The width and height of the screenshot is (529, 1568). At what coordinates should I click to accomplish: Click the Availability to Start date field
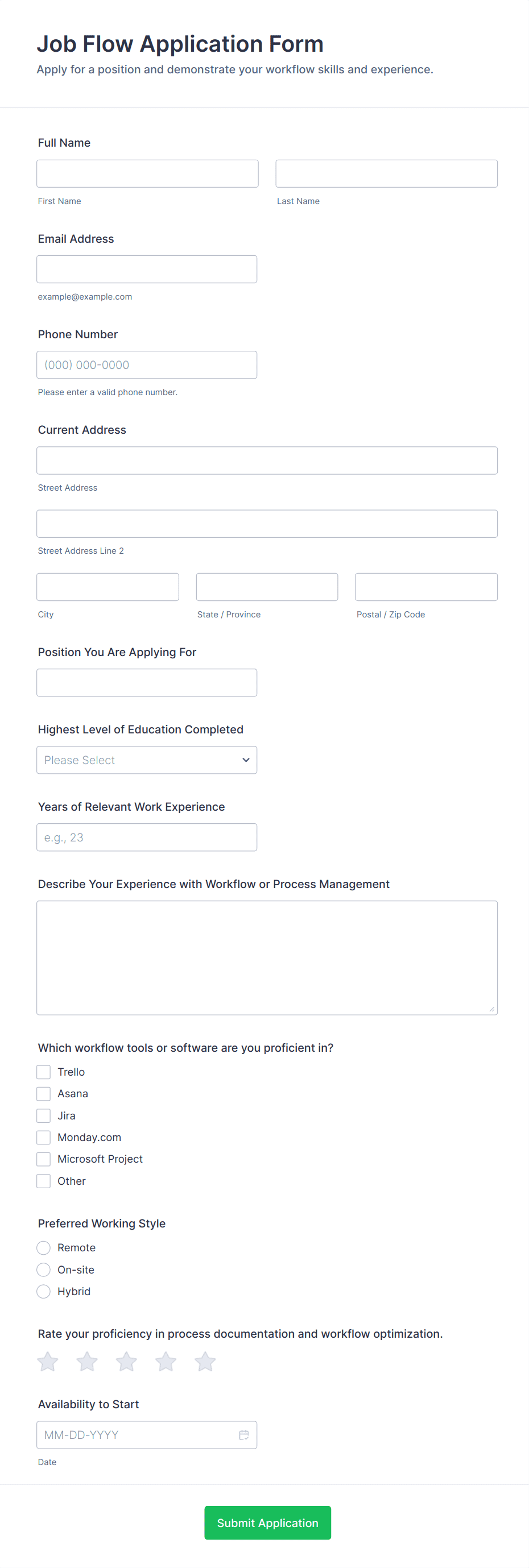pyautogui.click(x=137, y=1435)
